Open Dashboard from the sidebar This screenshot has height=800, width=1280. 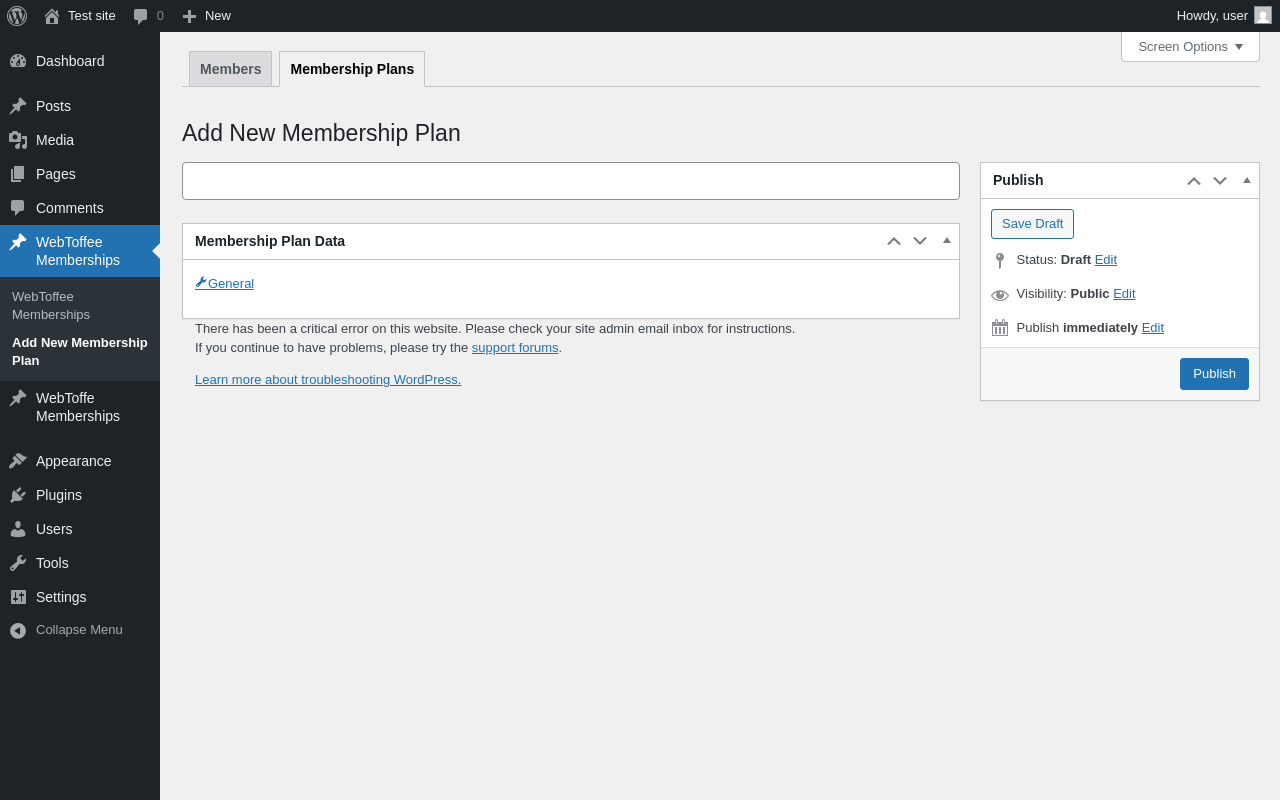pyautogui.click(x=70, y=61)
